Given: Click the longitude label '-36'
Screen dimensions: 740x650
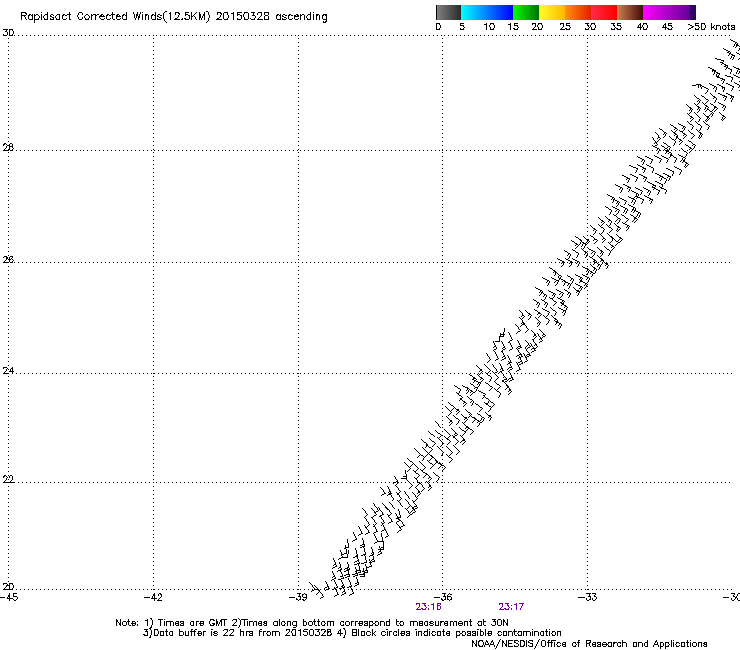Looking at the screenshot, I should 443,598.
